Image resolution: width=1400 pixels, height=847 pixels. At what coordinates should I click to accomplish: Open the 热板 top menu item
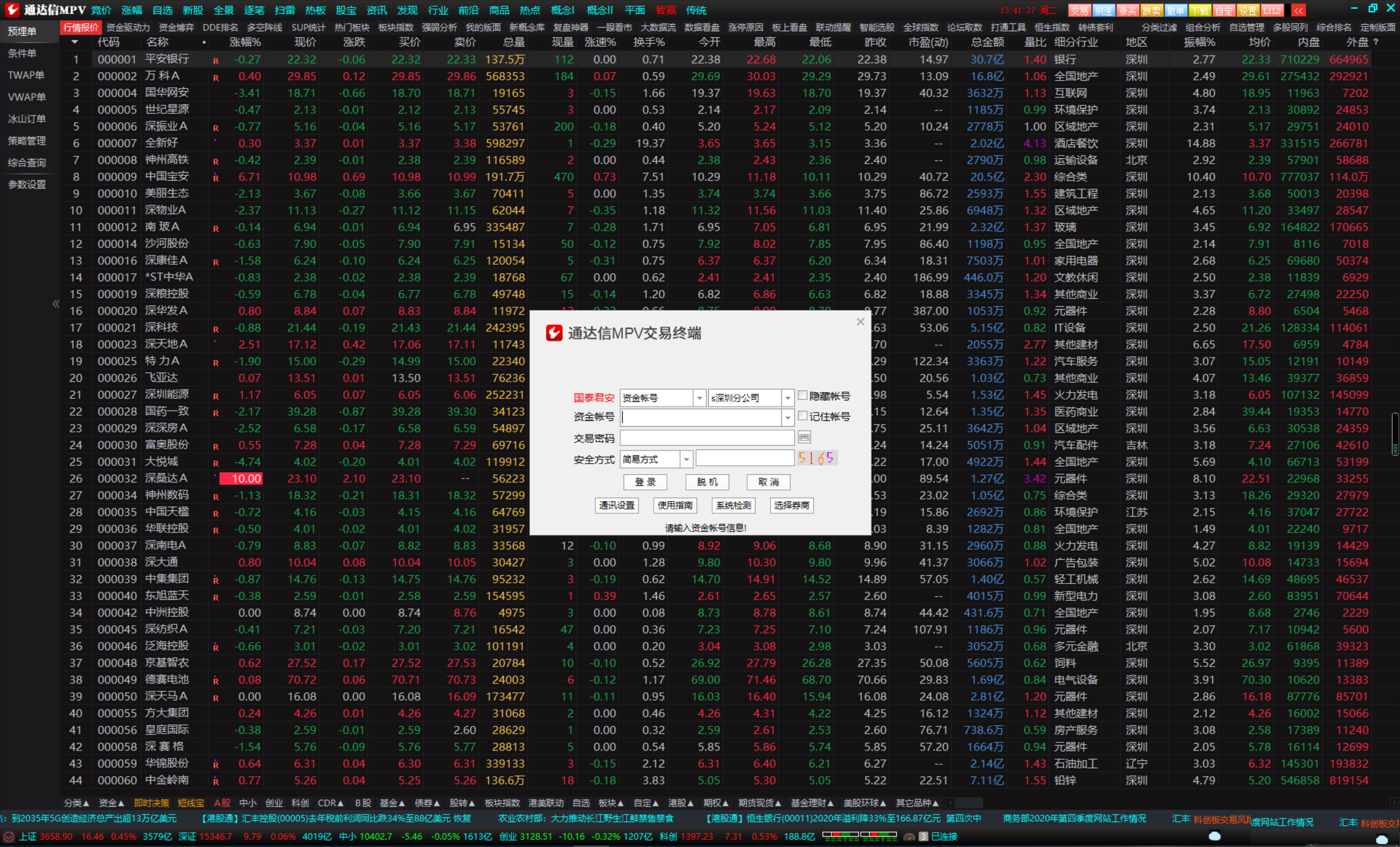point(315,10)
